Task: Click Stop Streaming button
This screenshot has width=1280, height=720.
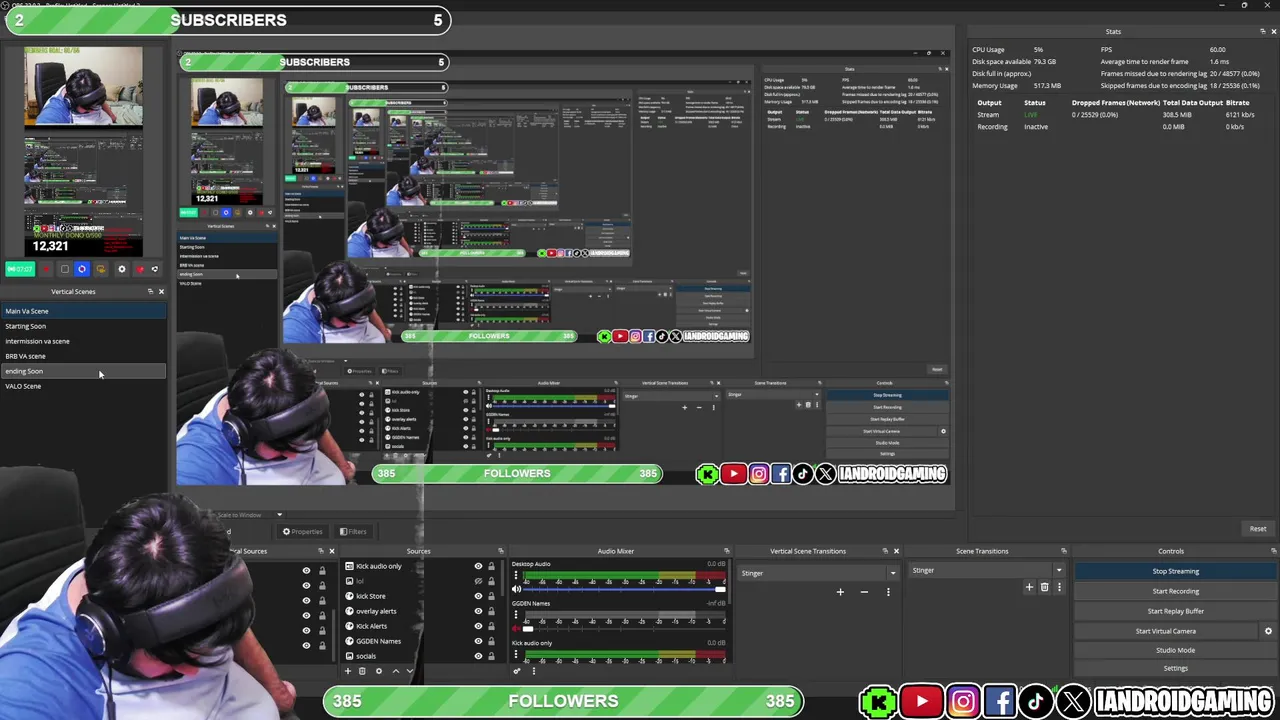Action: click(1176, 571)
